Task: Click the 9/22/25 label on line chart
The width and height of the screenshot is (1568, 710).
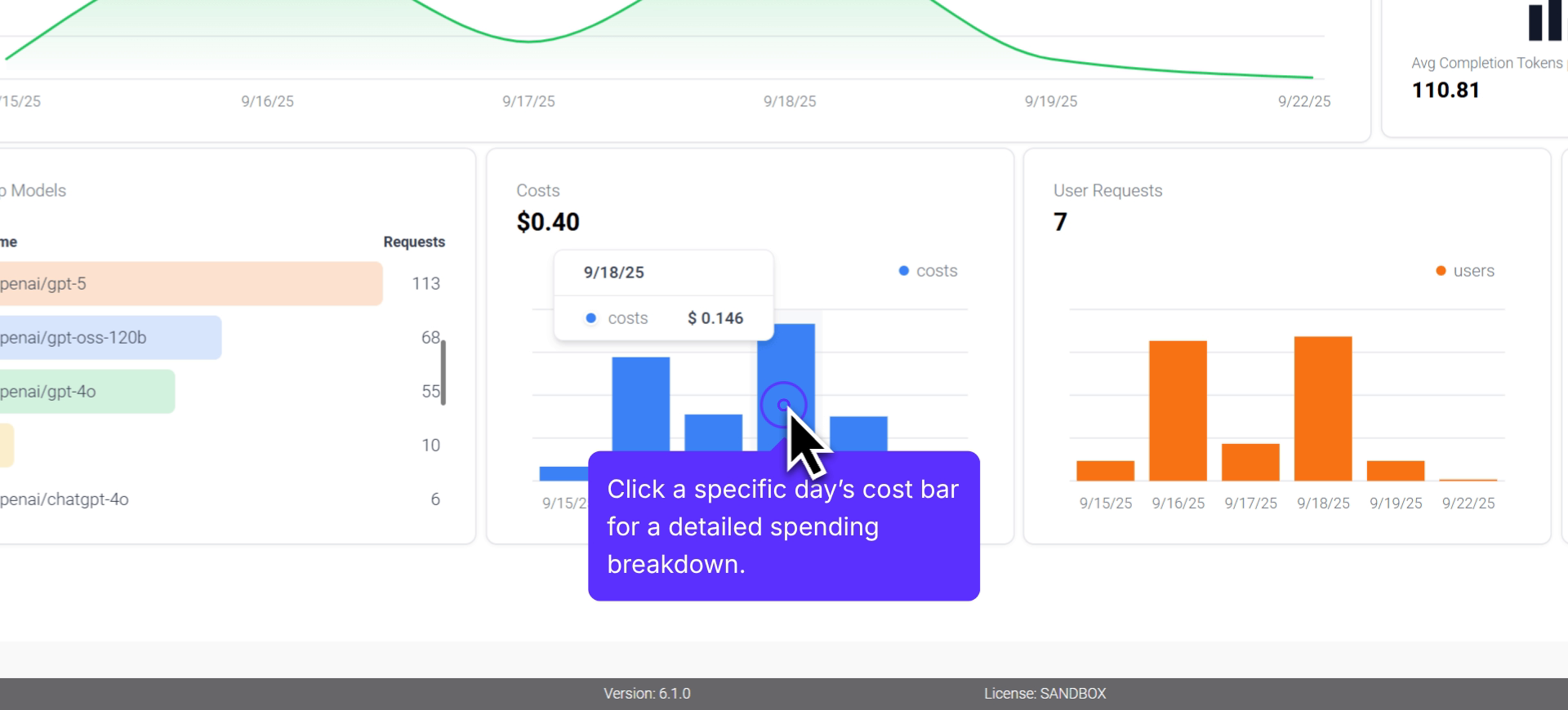Action: tap(1304, 101)
